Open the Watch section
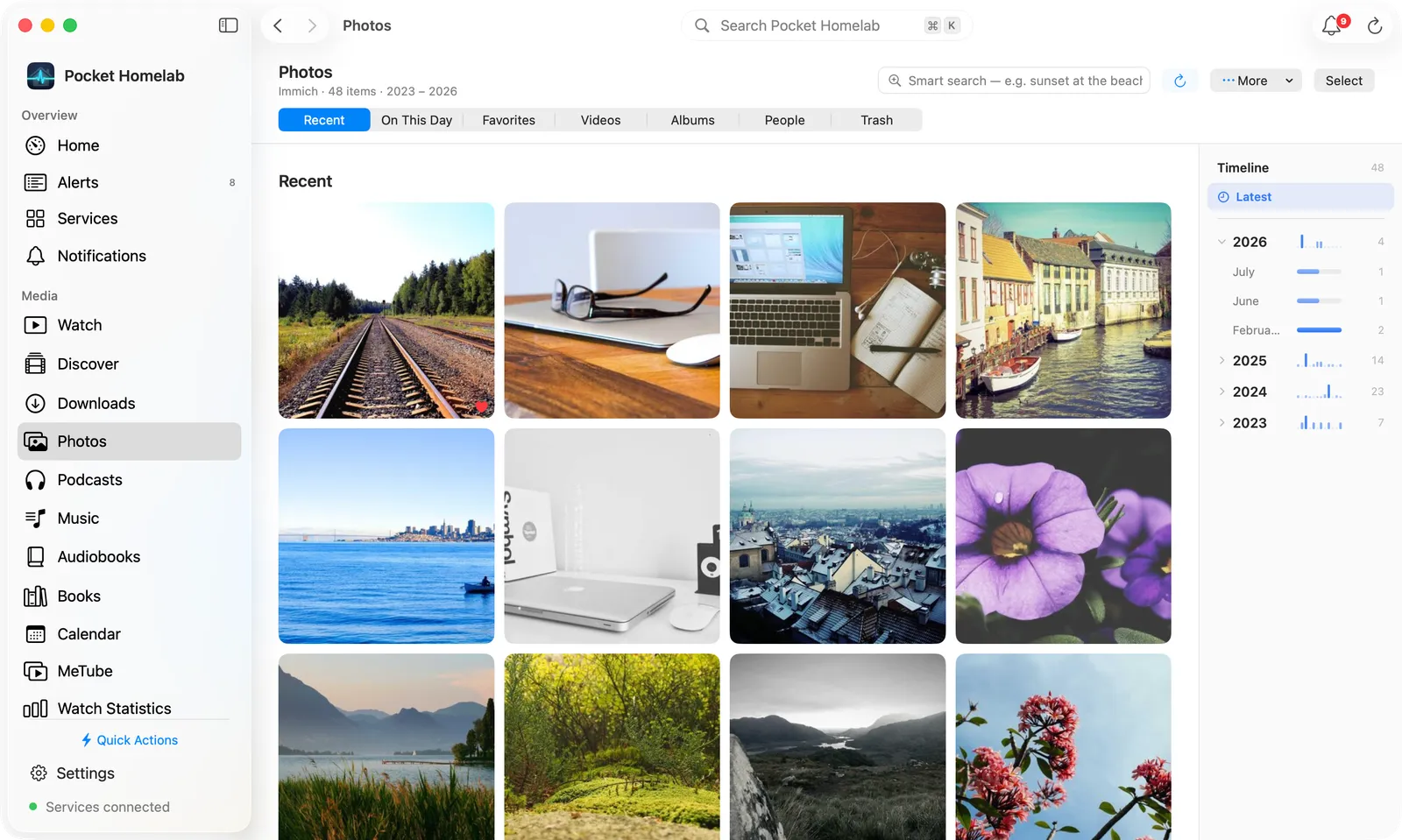The width and height of the screenshot is (1402, 840). click(x=129, y=325)
